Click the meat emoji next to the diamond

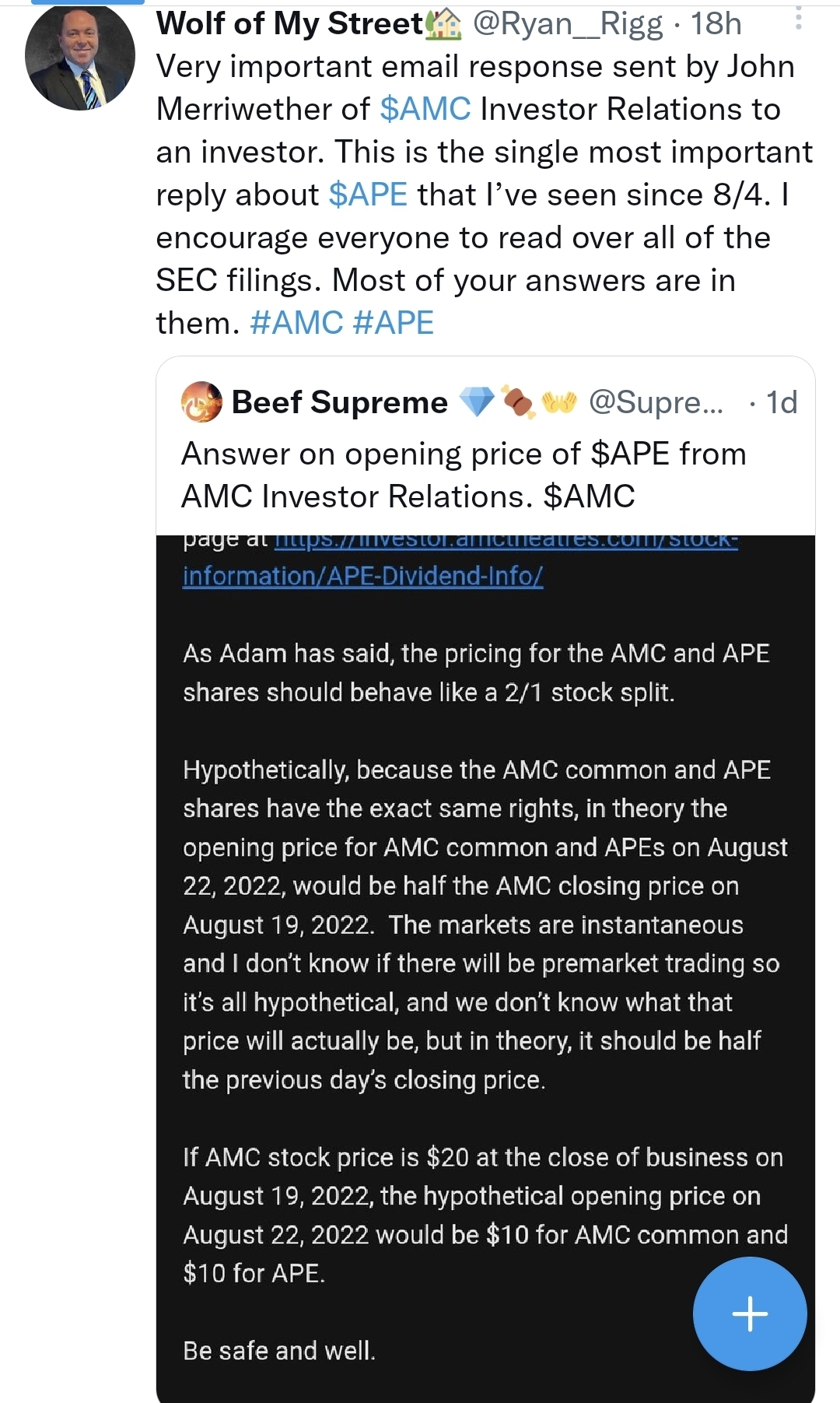[517, 403]
